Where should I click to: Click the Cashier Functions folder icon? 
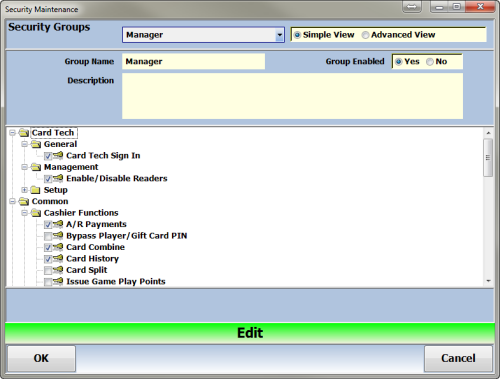36,213
